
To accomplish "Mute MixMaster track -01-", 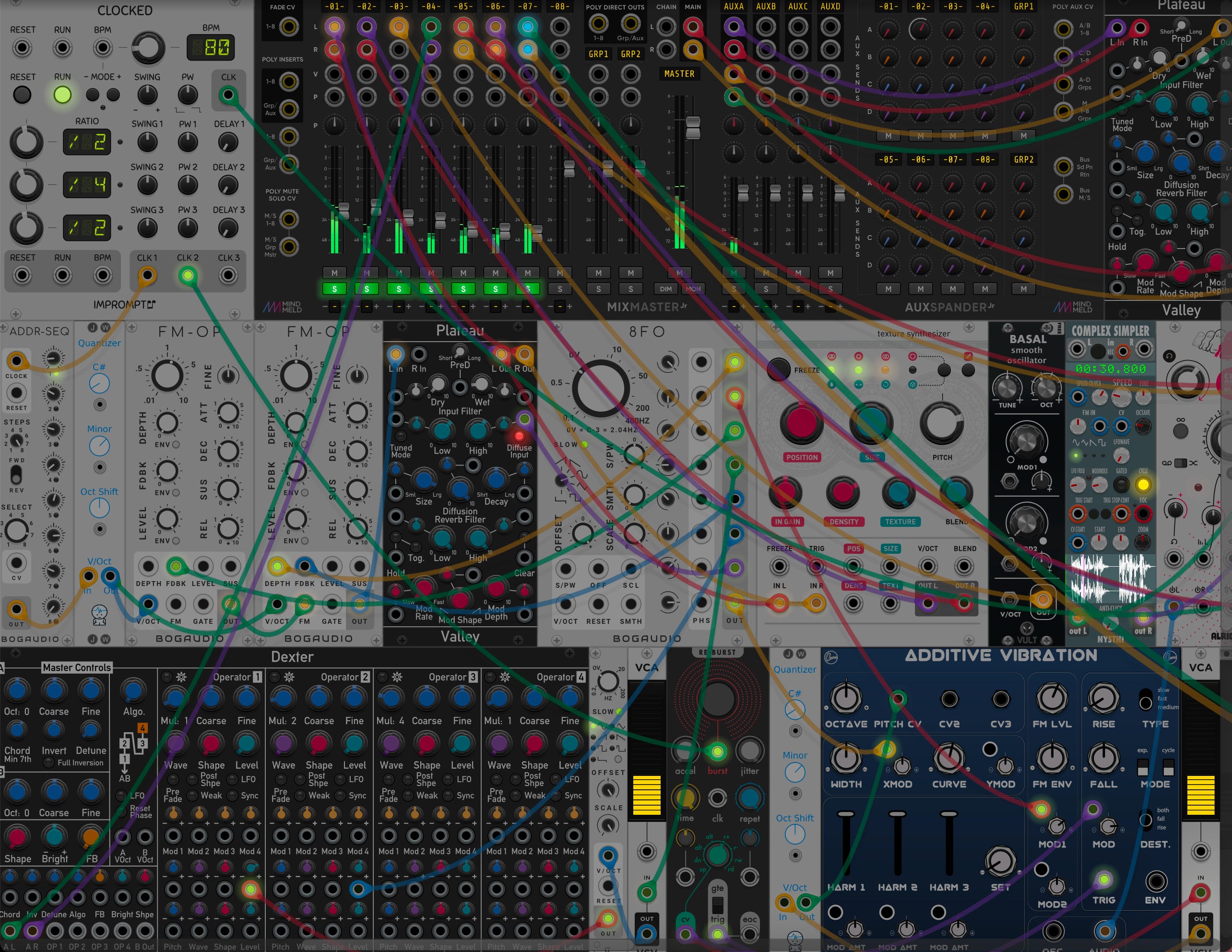I will 334,273.
